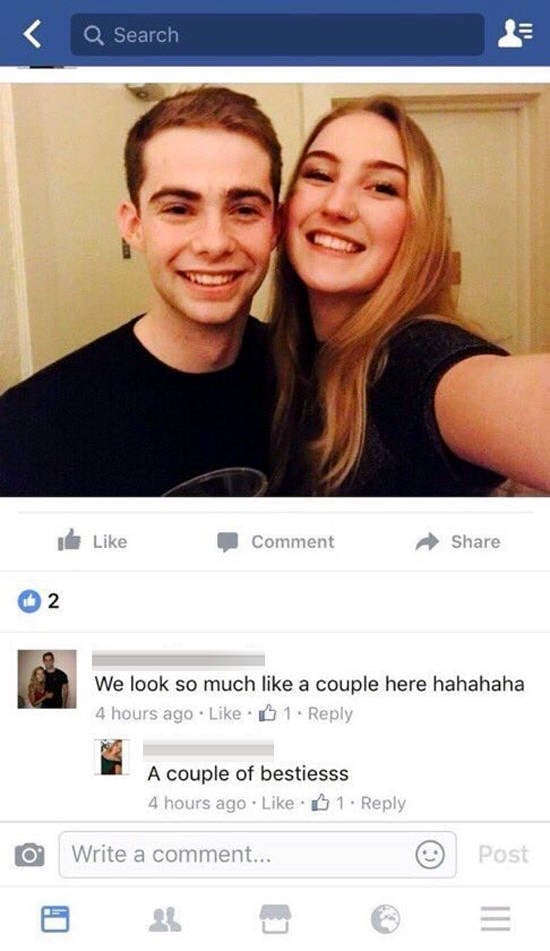Open the hamburger menu icon
550x951 pixels.
(x=495, y=918)
